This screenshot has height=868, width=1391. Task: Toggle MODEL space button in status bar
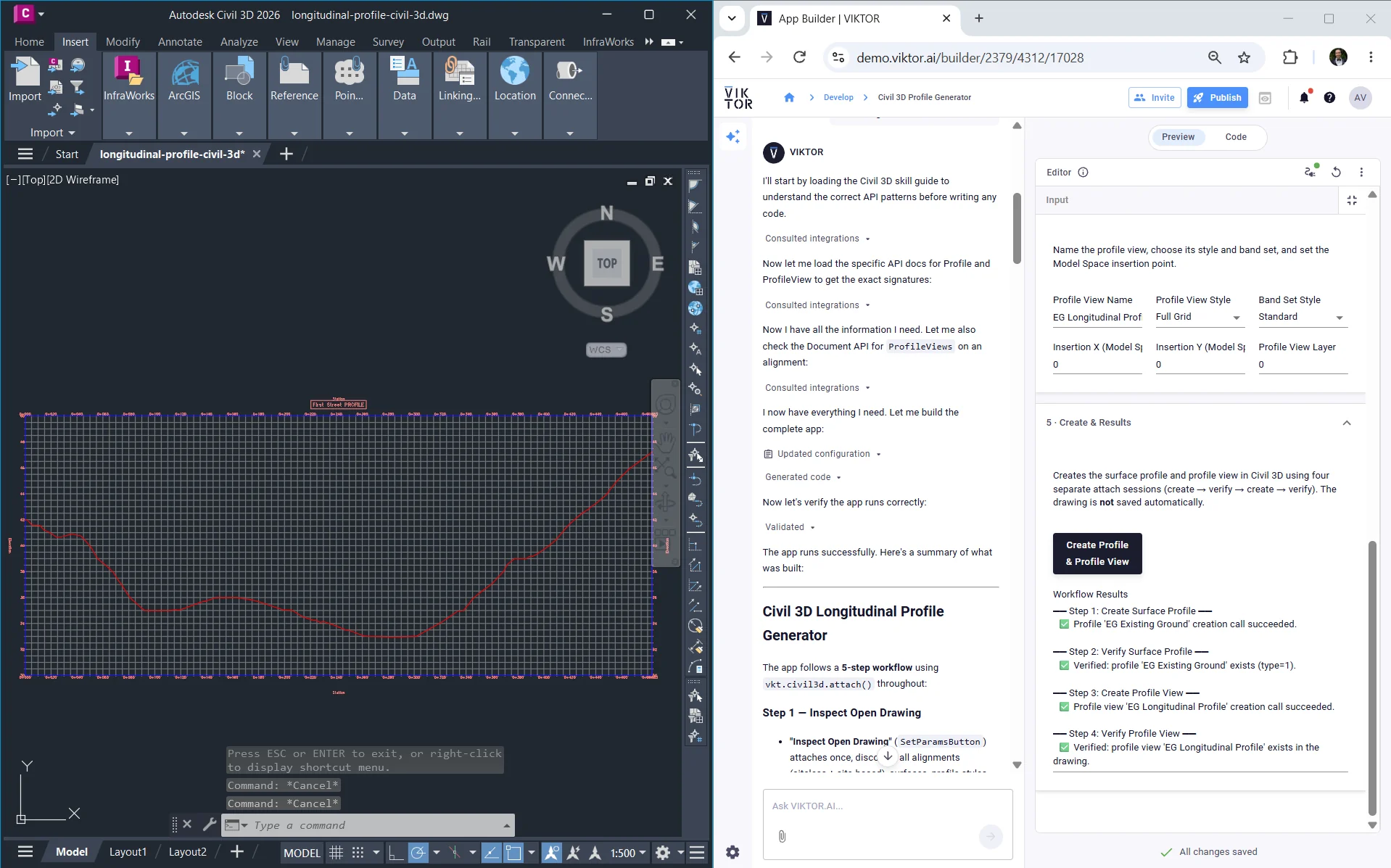[302, 852]
